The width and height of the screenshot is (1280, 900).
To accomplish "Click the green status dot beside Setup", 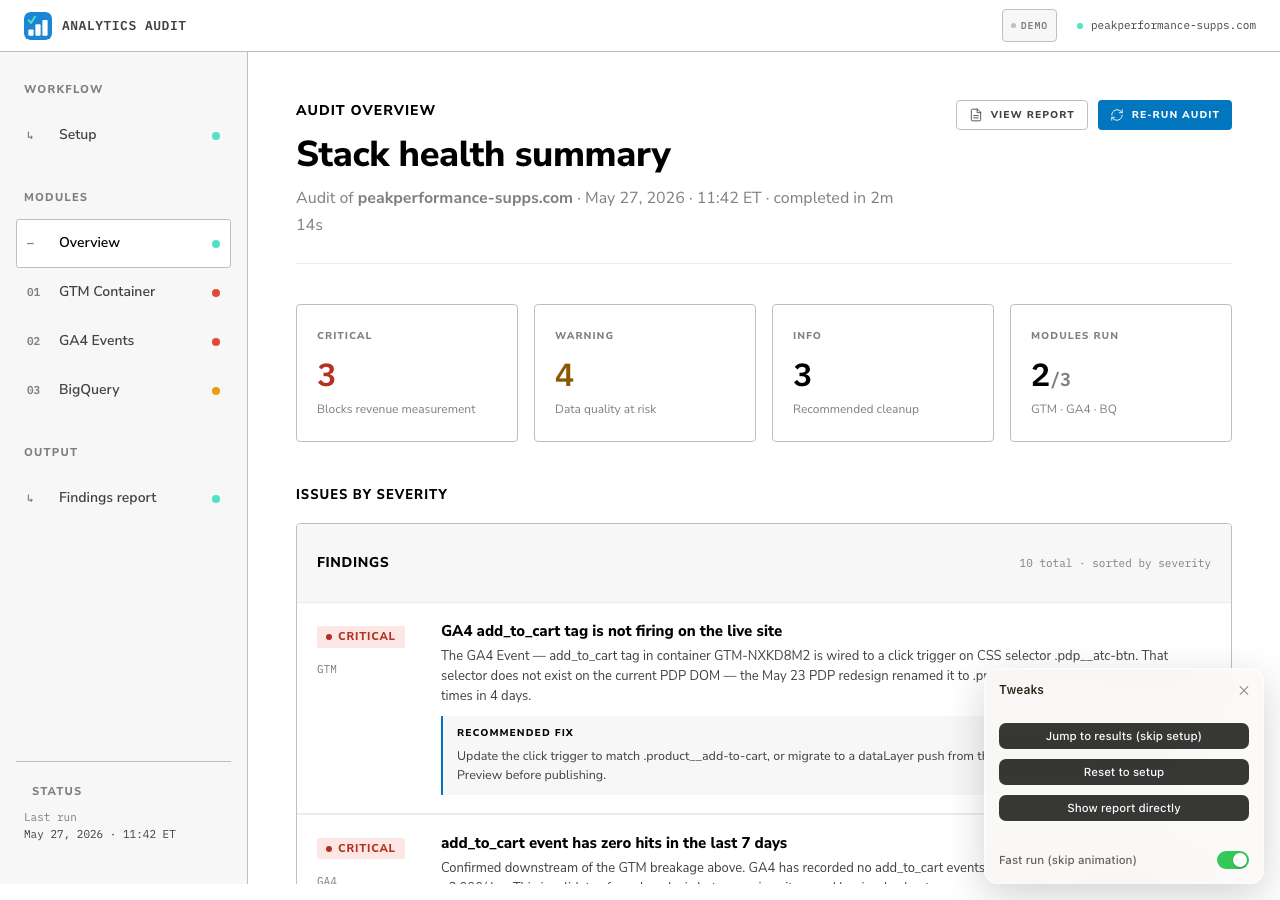I will tap(216, 136).
